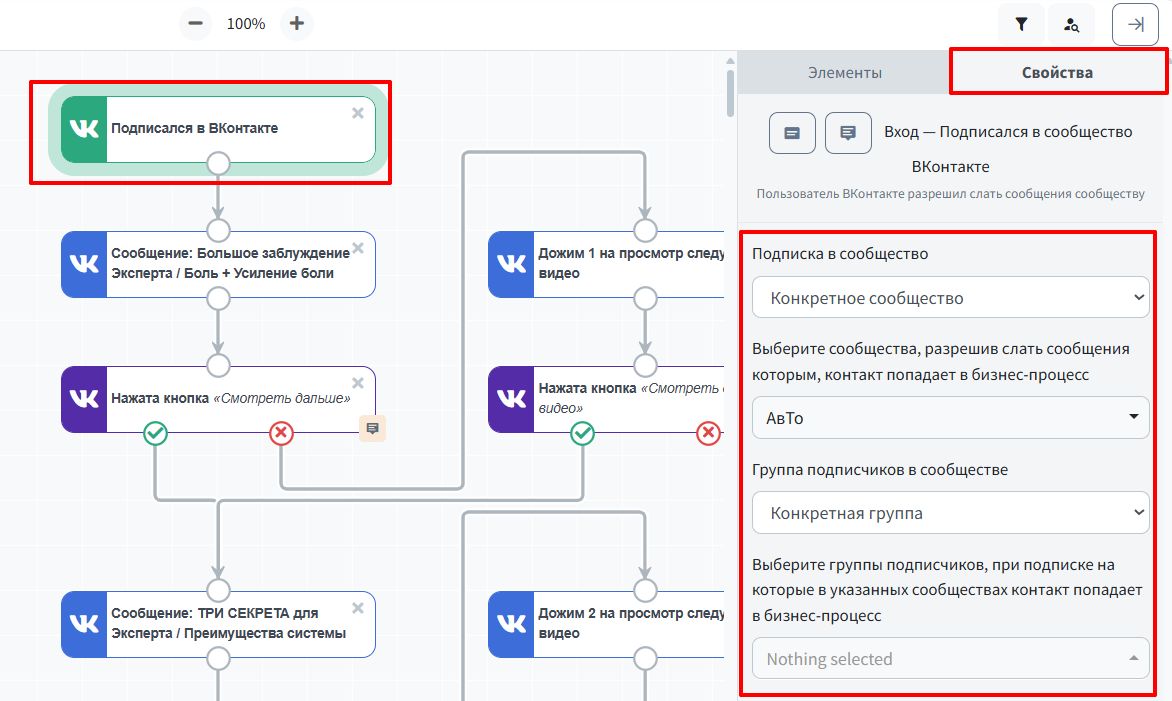Open the filter funnel icon

click(1021, 25)
